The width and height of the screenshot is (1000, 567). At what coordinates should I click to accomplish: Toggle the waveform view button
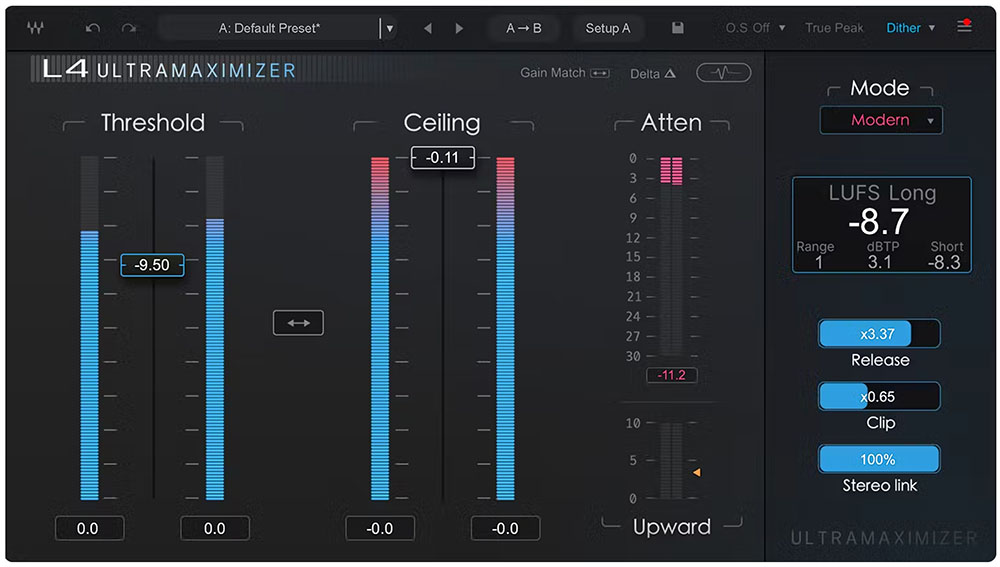pos(723,73)
